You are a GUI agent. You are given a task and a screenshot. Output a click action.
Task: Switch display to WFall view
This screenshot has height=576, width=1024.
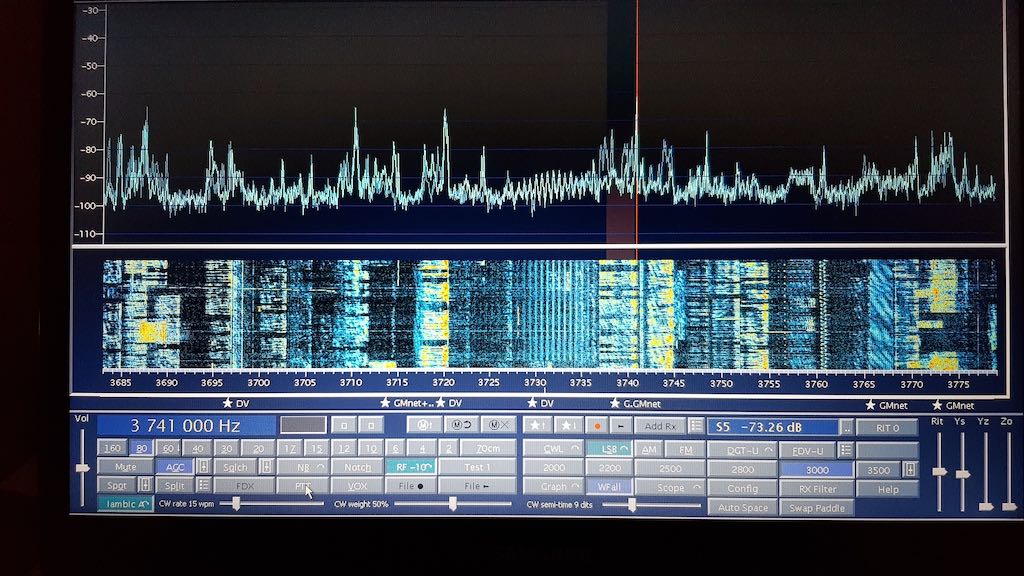609,487
